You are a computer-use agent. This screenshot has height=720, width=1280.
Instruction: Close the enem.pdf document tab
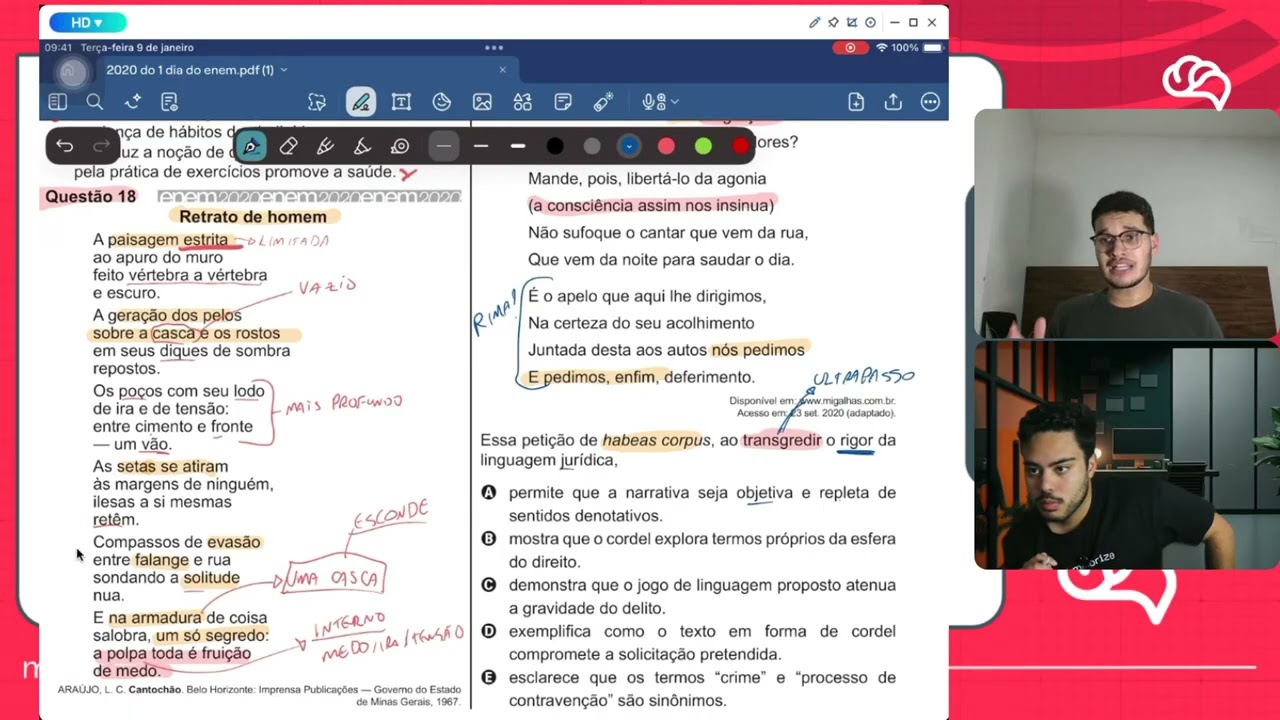pos(503,70)
